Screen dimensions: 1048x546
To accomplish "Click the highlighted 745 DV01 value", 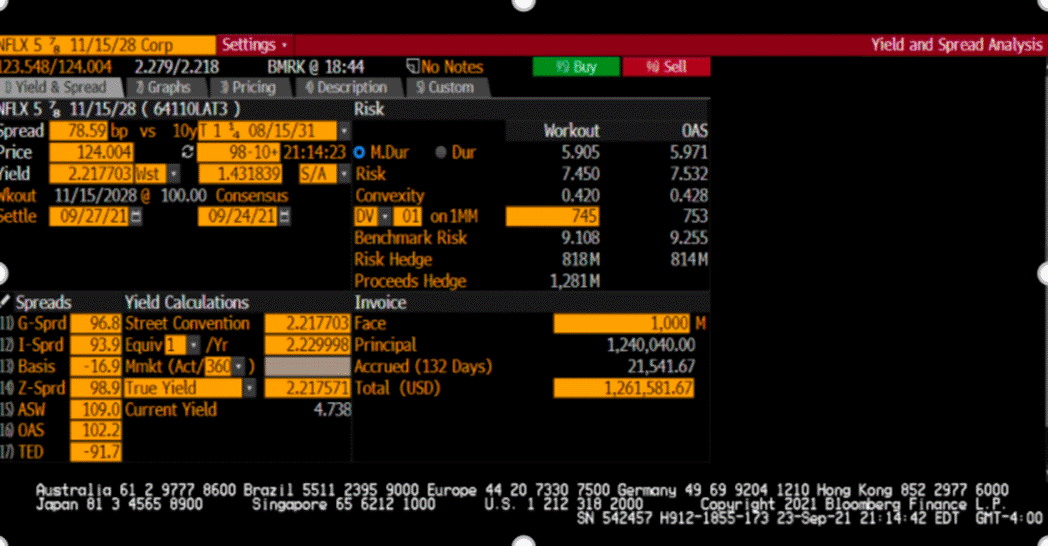I will 552,217.
